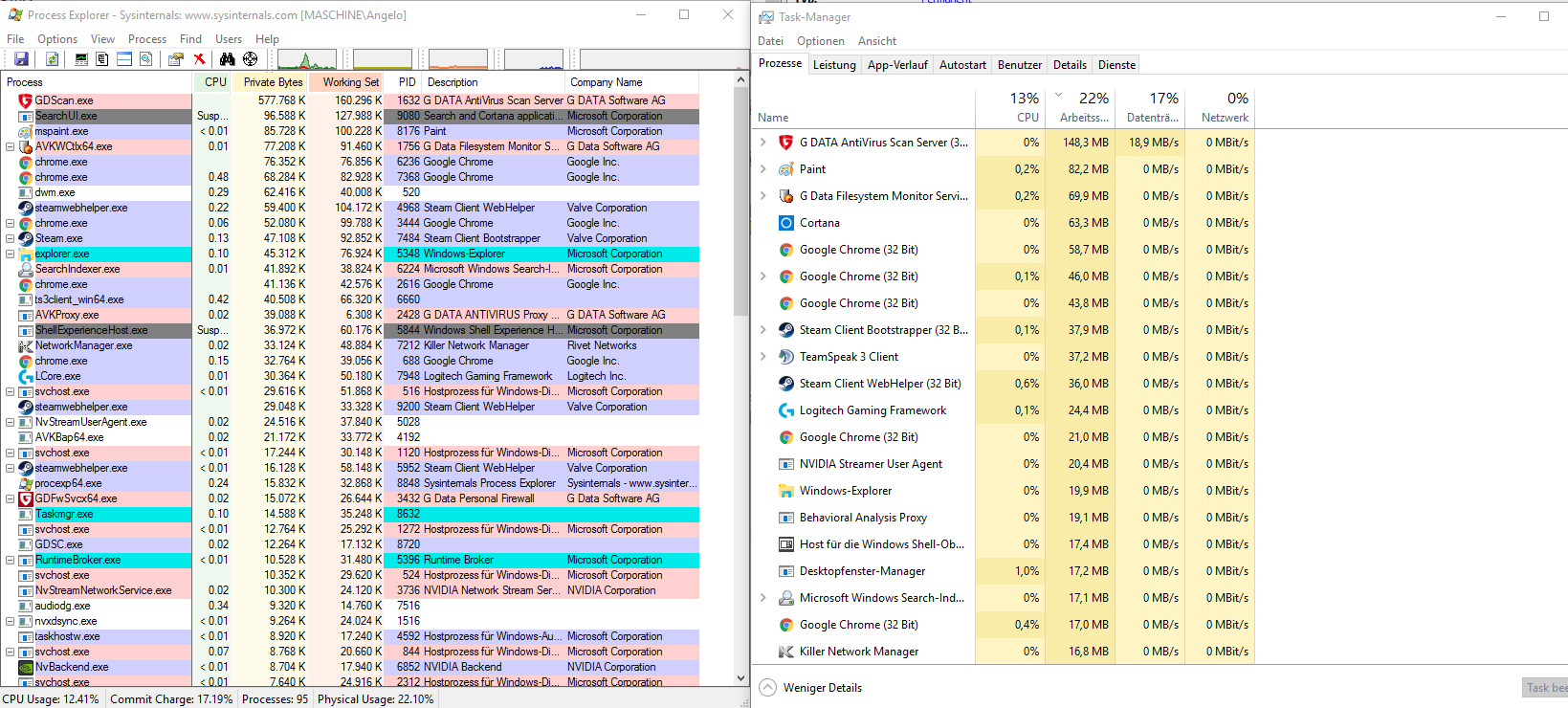Click Windows-Explorer folder icon in Task-Manager

(x=786, y=491)
